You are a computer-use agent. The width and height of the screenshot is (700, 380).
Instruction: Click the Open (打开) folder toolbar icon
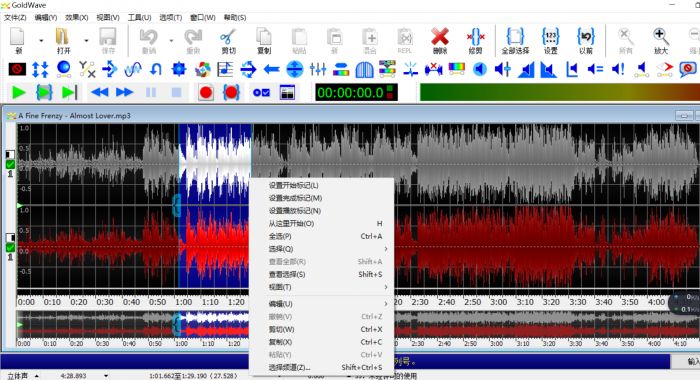(63, 37)
